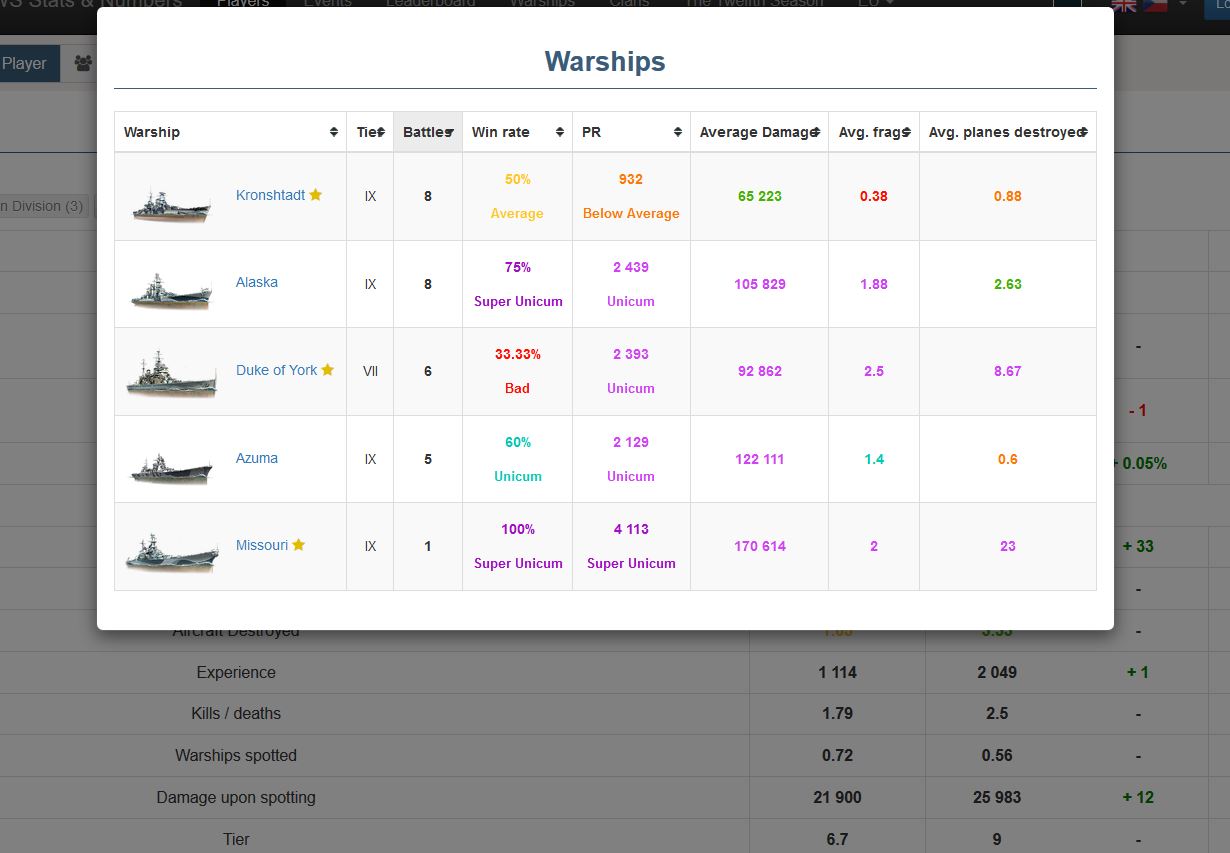Image resolution: width=1230 pixels, height=853 pixels.
Task: Click Alaska win rate 75%
Action: click(518, 267)
